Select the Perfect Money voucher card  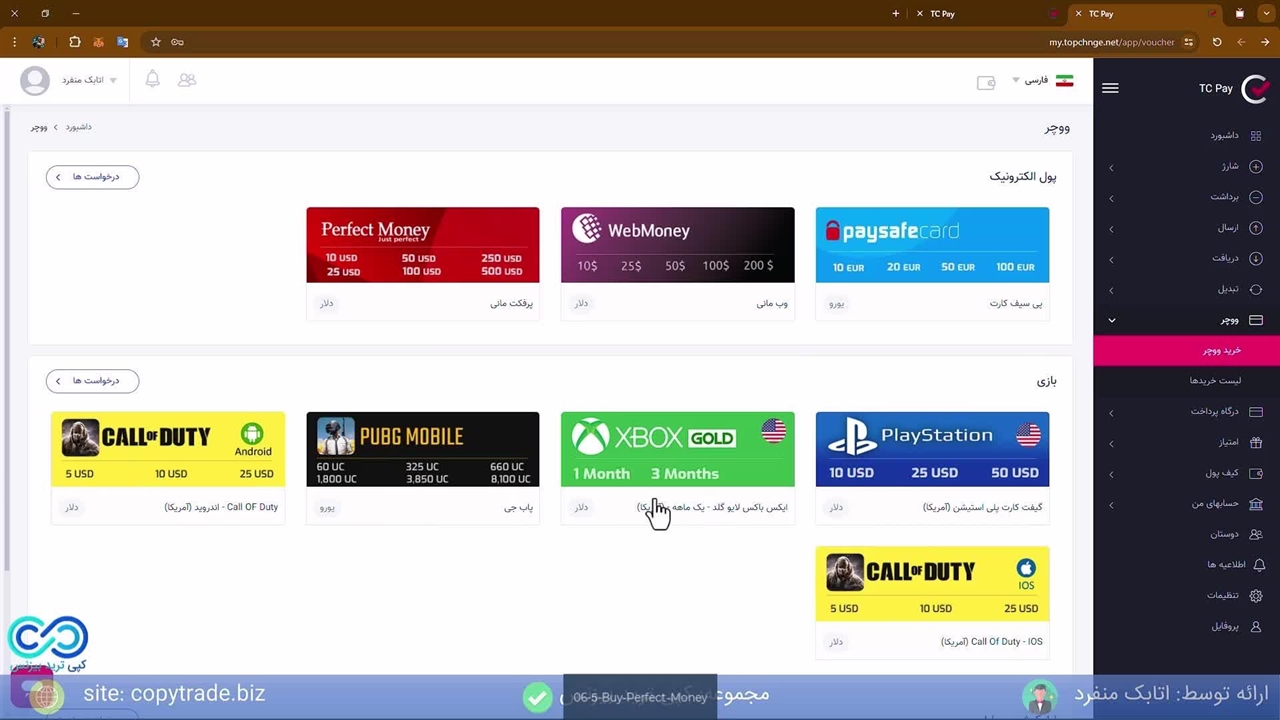click(x=422, y=245)
